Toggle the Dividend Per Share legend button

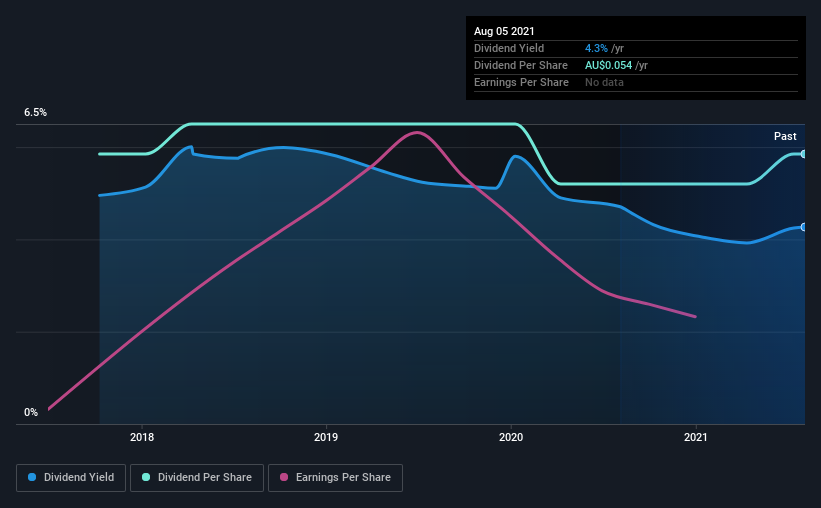point(197,478)
